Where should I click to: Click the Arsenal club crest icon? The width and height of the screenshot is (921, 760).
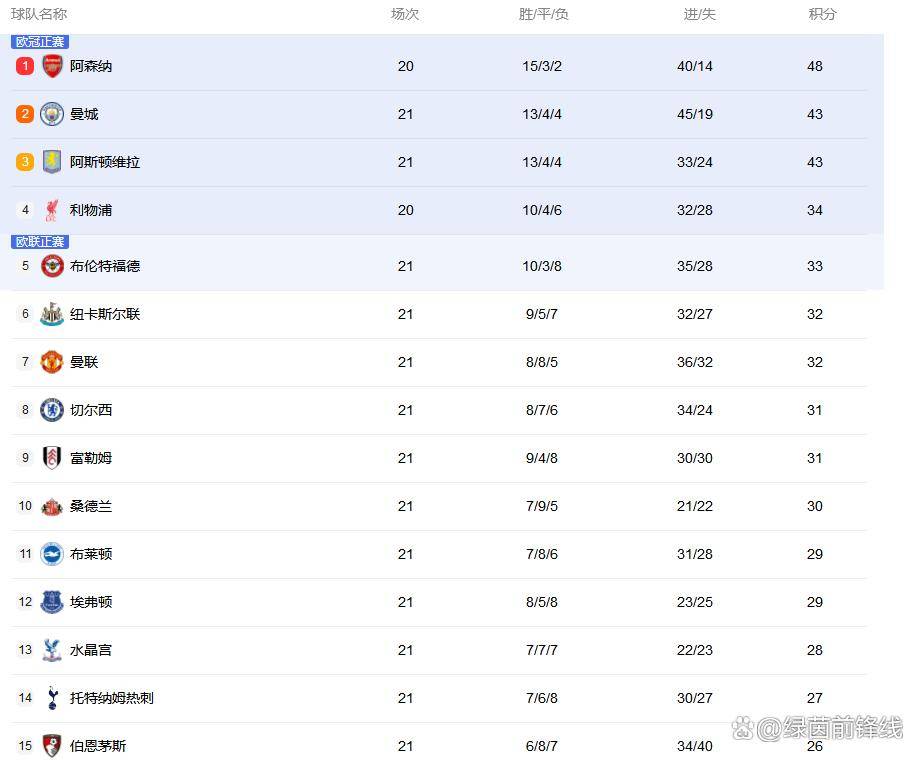(x=52, y=66)
